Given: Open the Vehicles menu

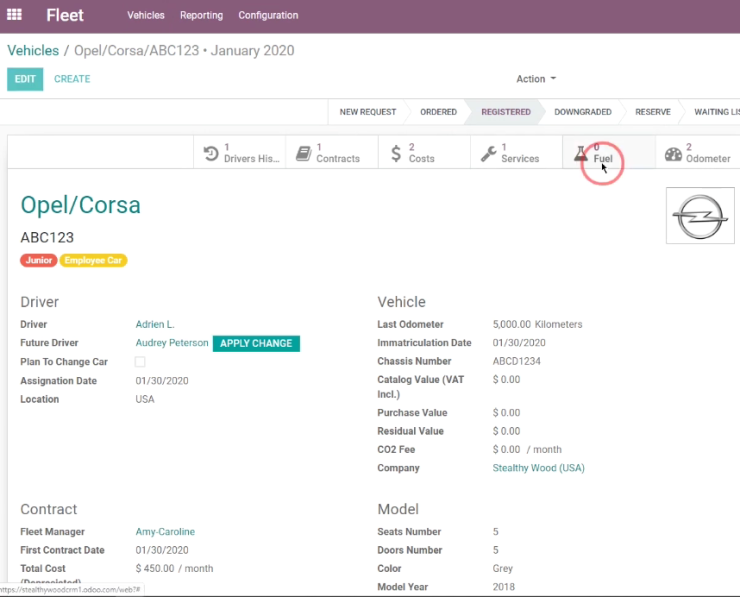Looking at the screenshot, I should click(146, 15).
